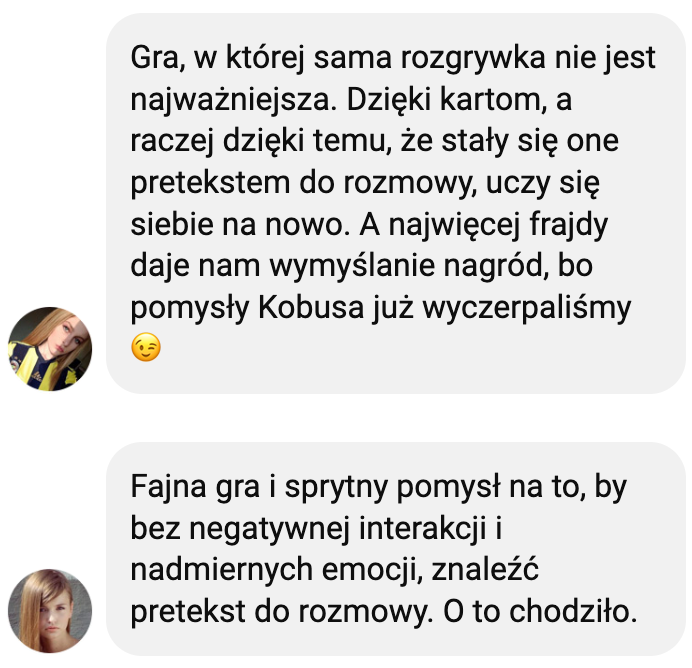
Task: Click the word "chodziło" ending second comment
Action: [x=573, y=611]
